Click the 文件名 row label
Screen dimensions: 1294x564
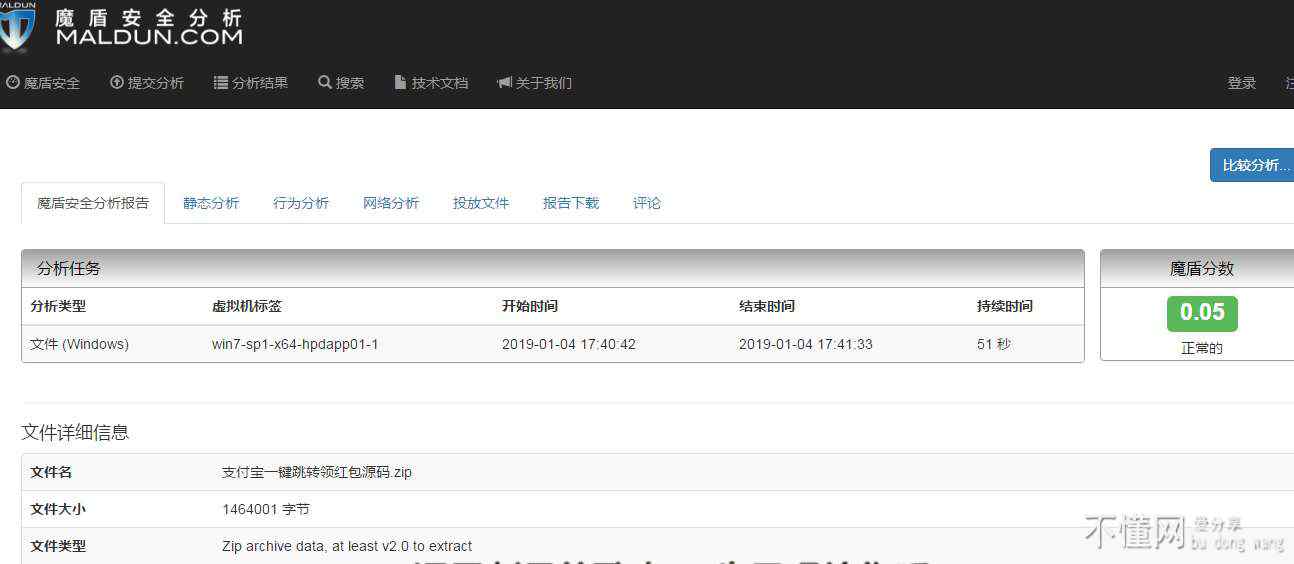[x=51, y=472]
